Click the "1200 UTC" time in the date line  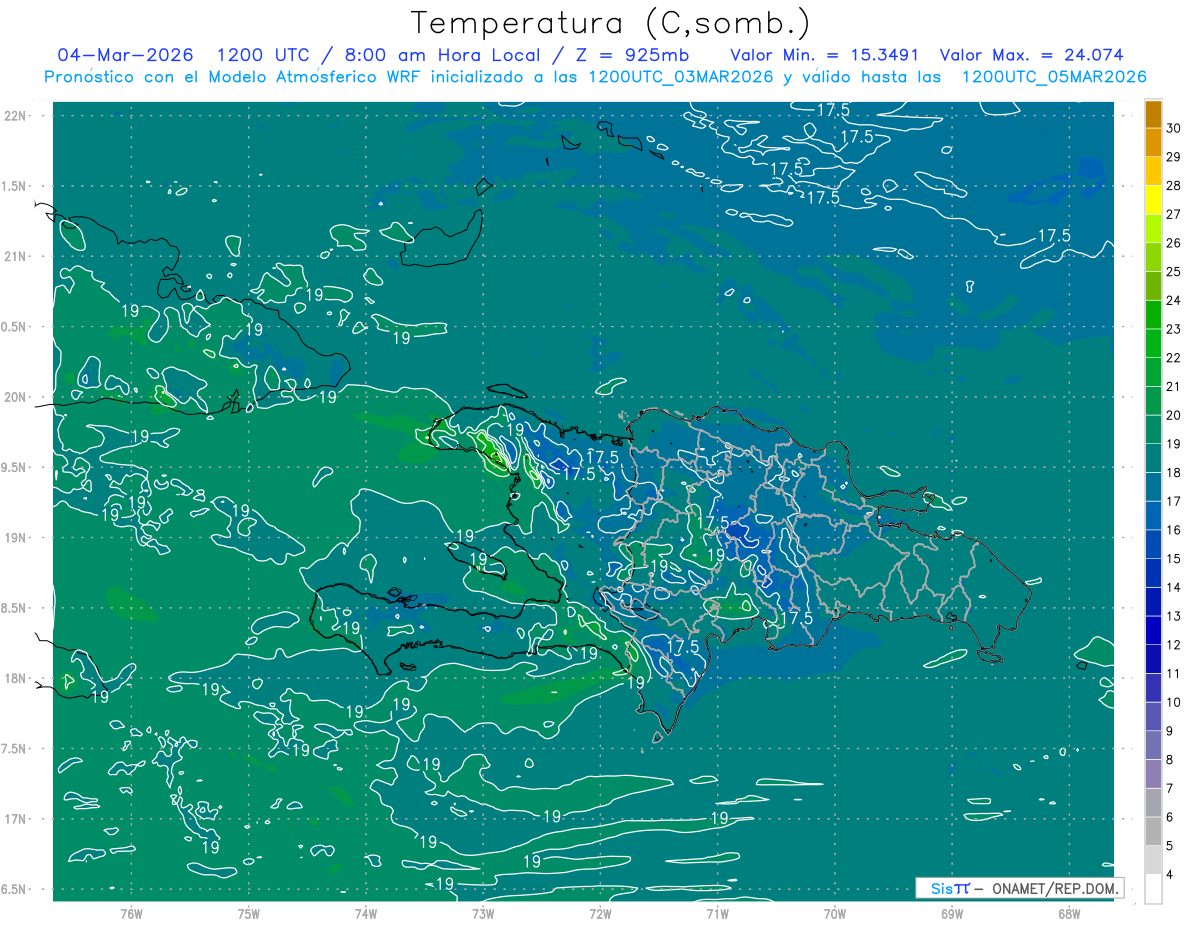click(x=264, y=55)
